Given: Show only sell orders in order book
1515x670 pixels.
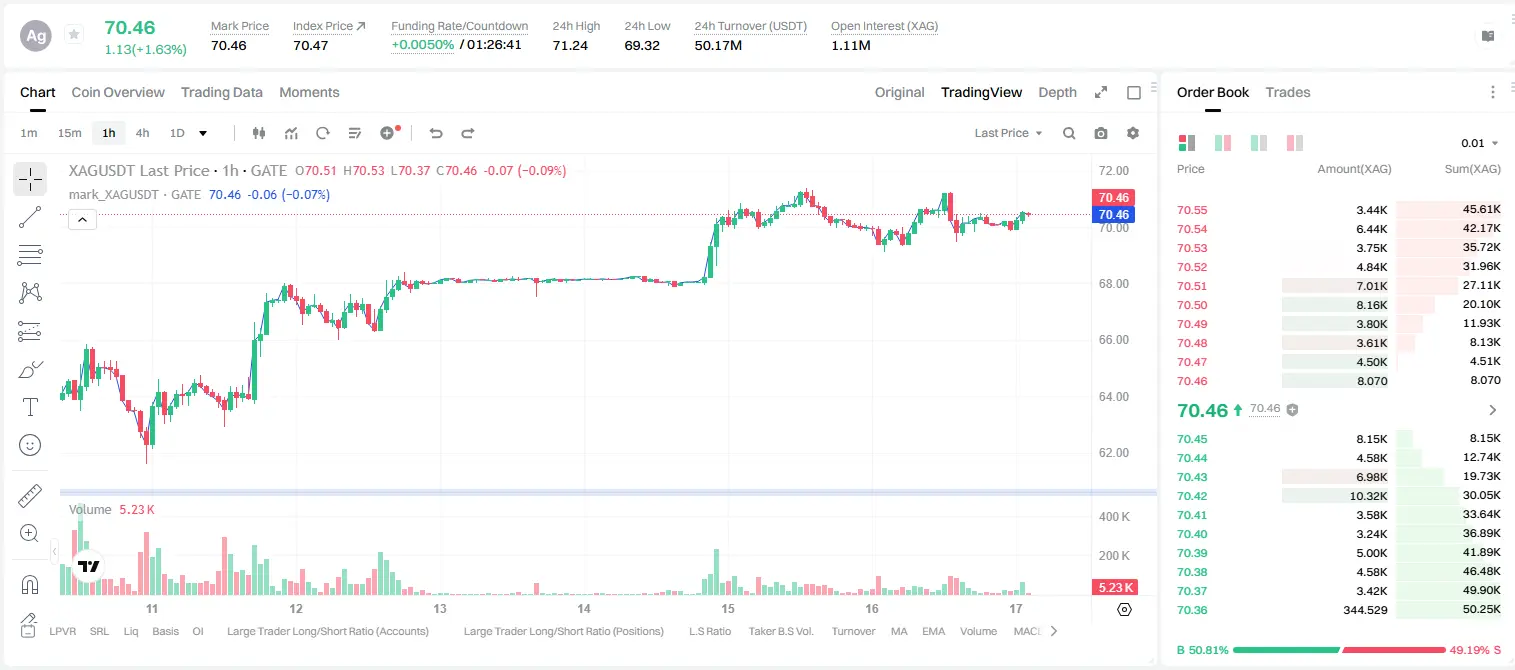Looking at the screenshot, I should point(1293,143).
